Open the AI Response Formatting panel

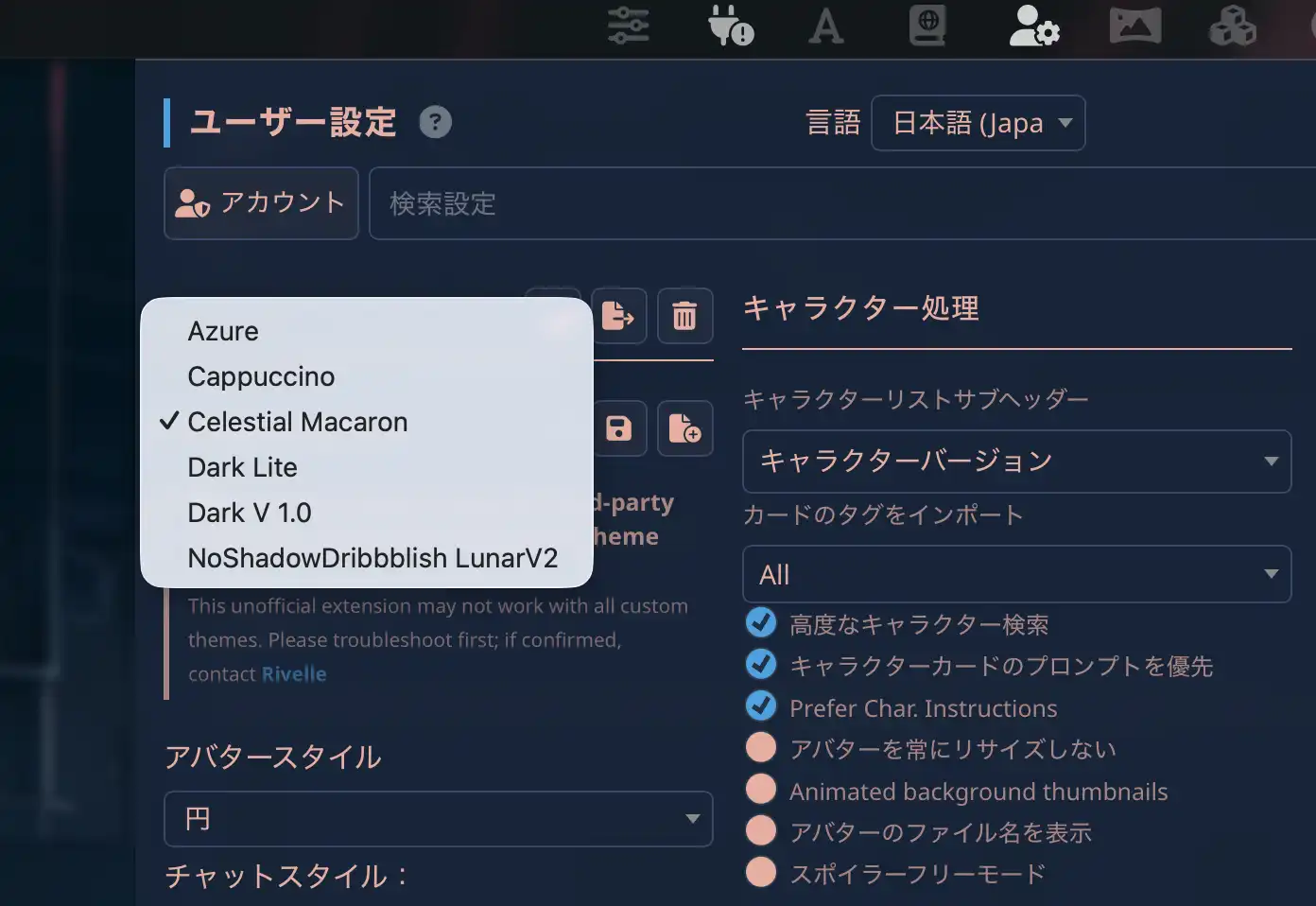825,26
